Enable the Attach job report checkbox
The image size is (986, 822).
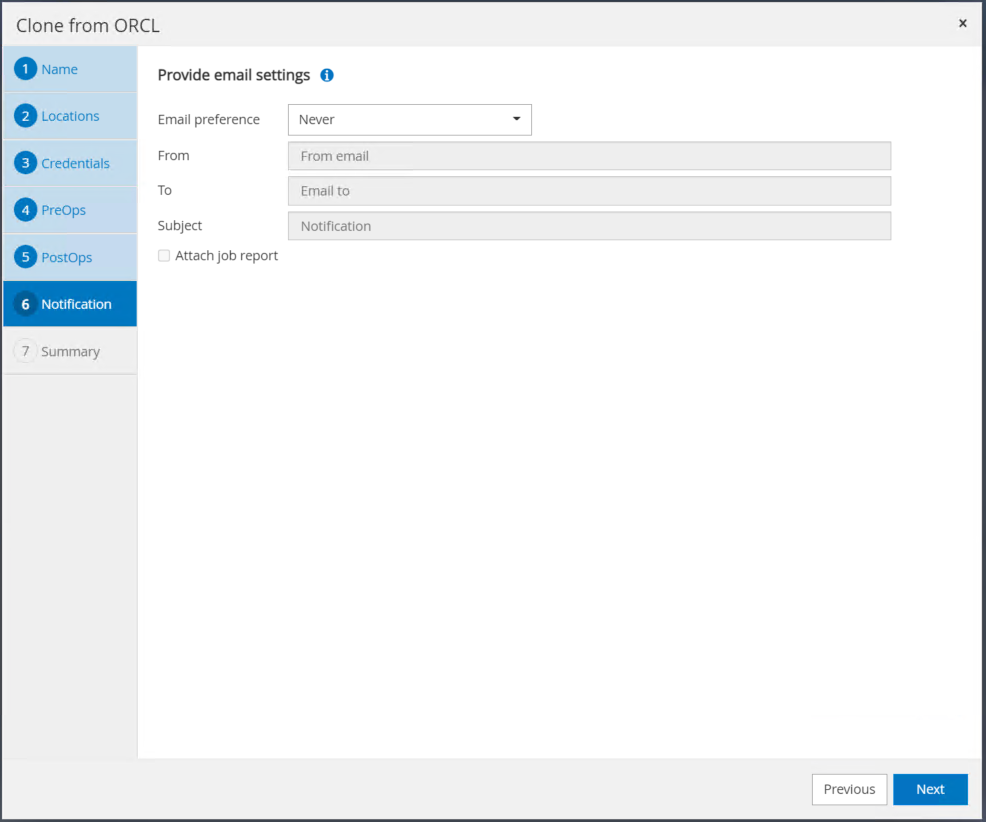point(164,256)
